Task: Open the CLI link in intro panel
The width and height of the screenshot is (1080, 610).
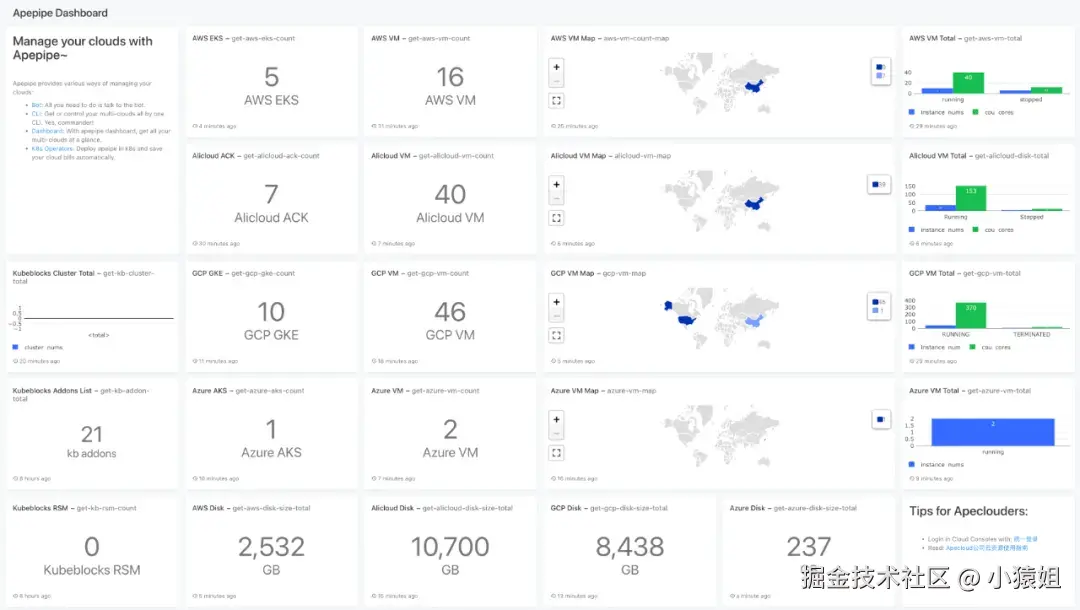Action: pyautogui.click(x=37, y=114)
